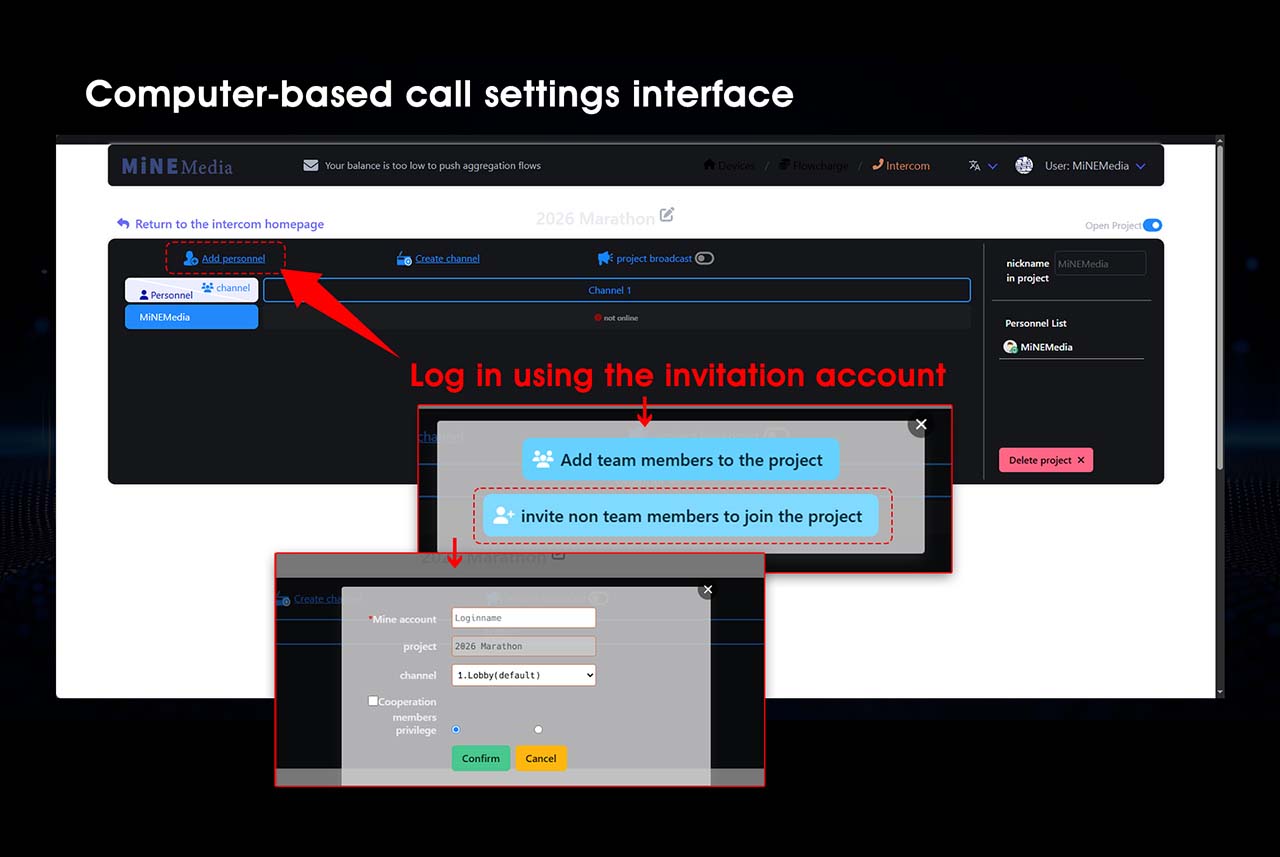Click the green Confirm button
Image resolution: width=1280 pixels, height=857 pixels.
coord(481,758)
